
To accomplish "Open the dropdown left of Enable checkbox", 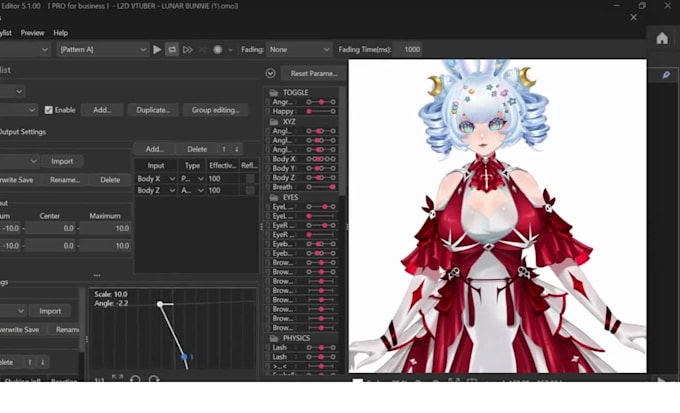I will (18, 110).
